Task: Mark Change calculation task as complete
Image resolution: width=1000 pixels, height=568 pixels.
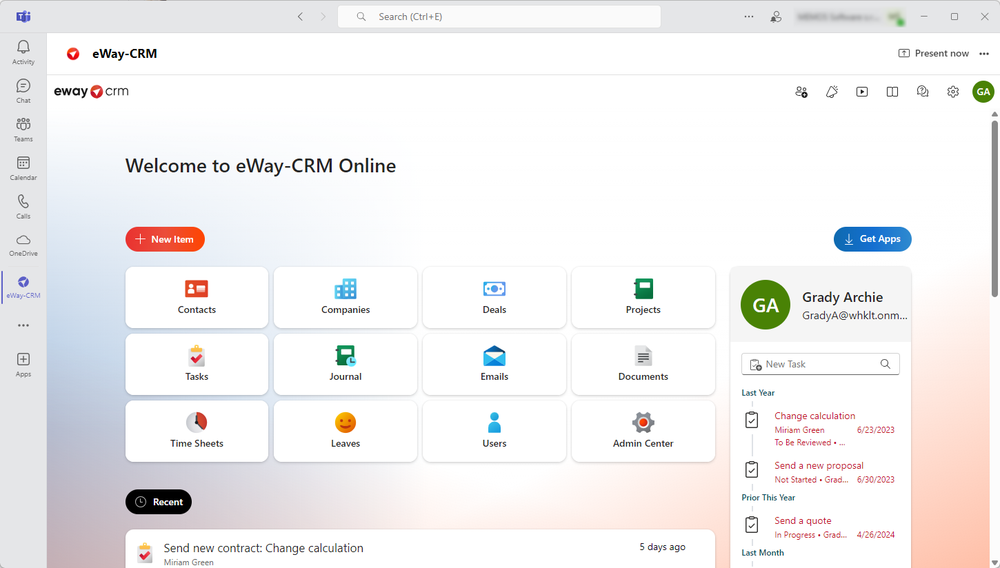Action: (x=752, y=421)
